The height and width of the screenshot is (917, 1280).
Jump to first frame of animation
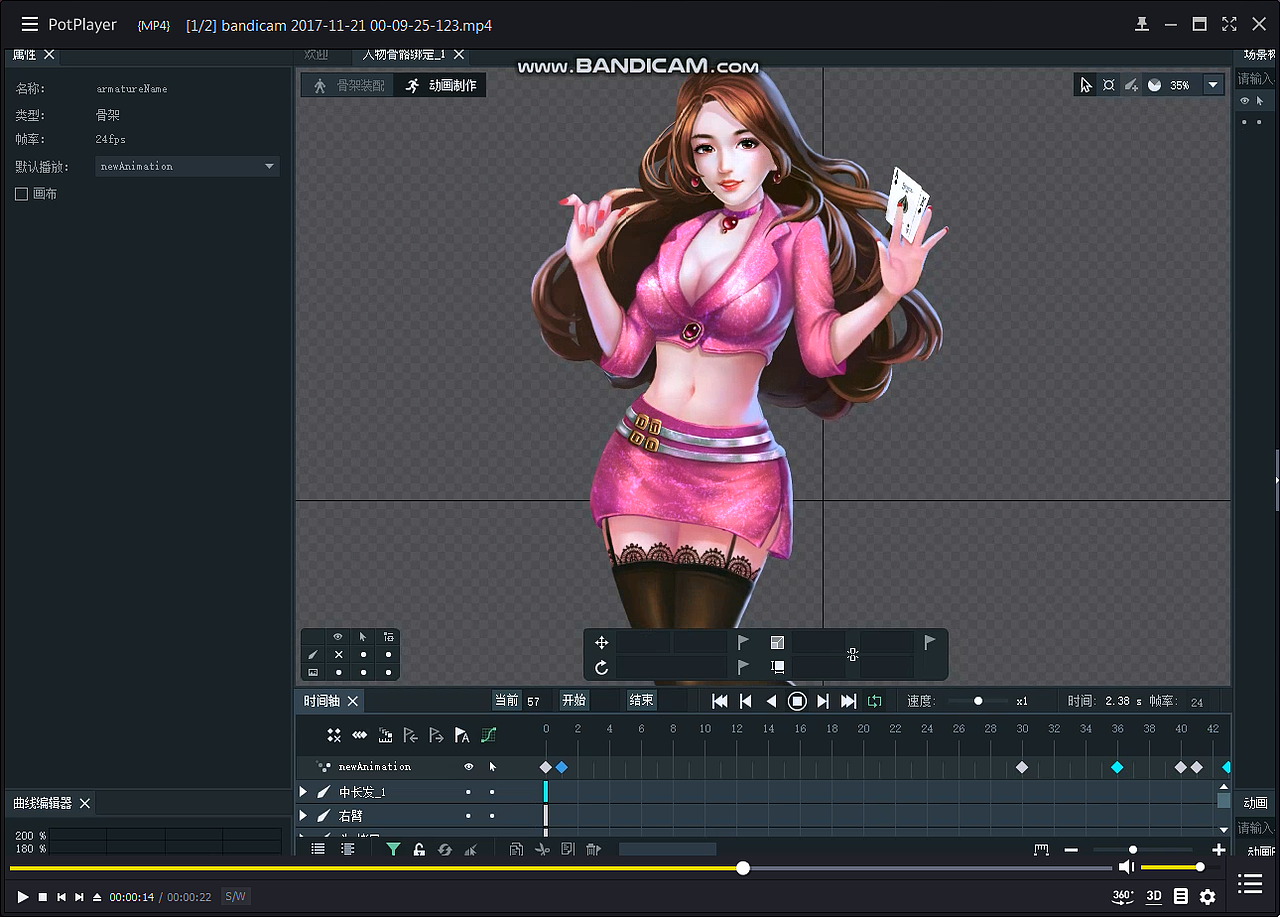point(719,701)
